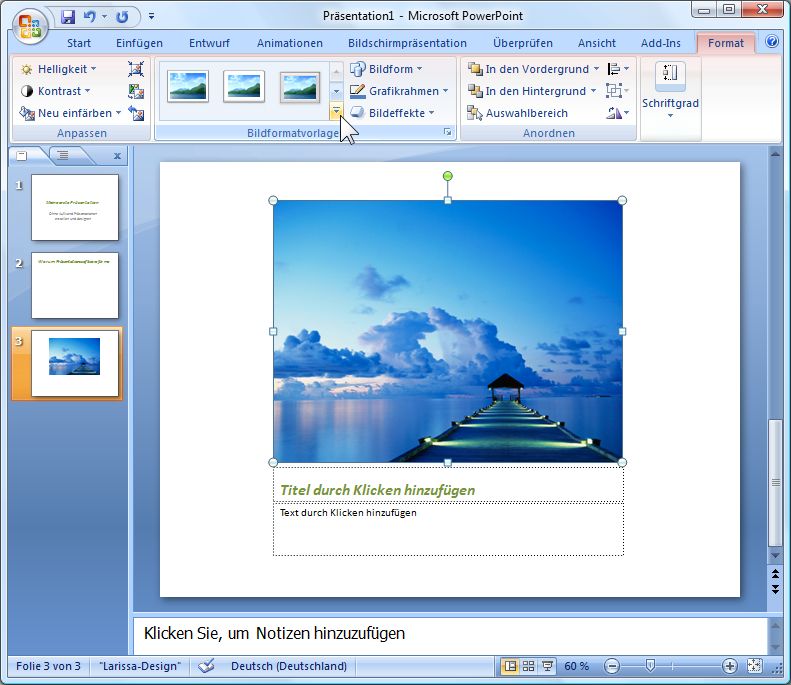Open the Office button menu
The width and height of the screenshot is (791, 685).
[x=29, y=26]
